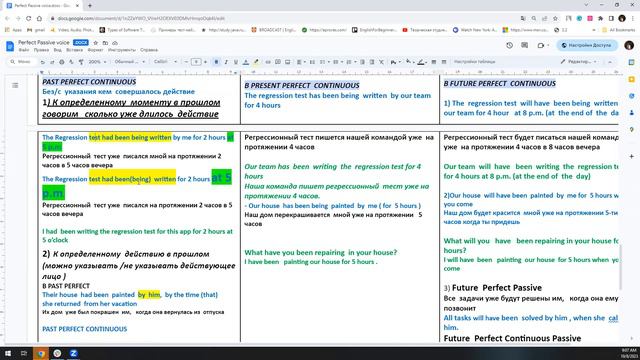Open the paragraph style dropdown
640x360 pixels.
(129, 62)
